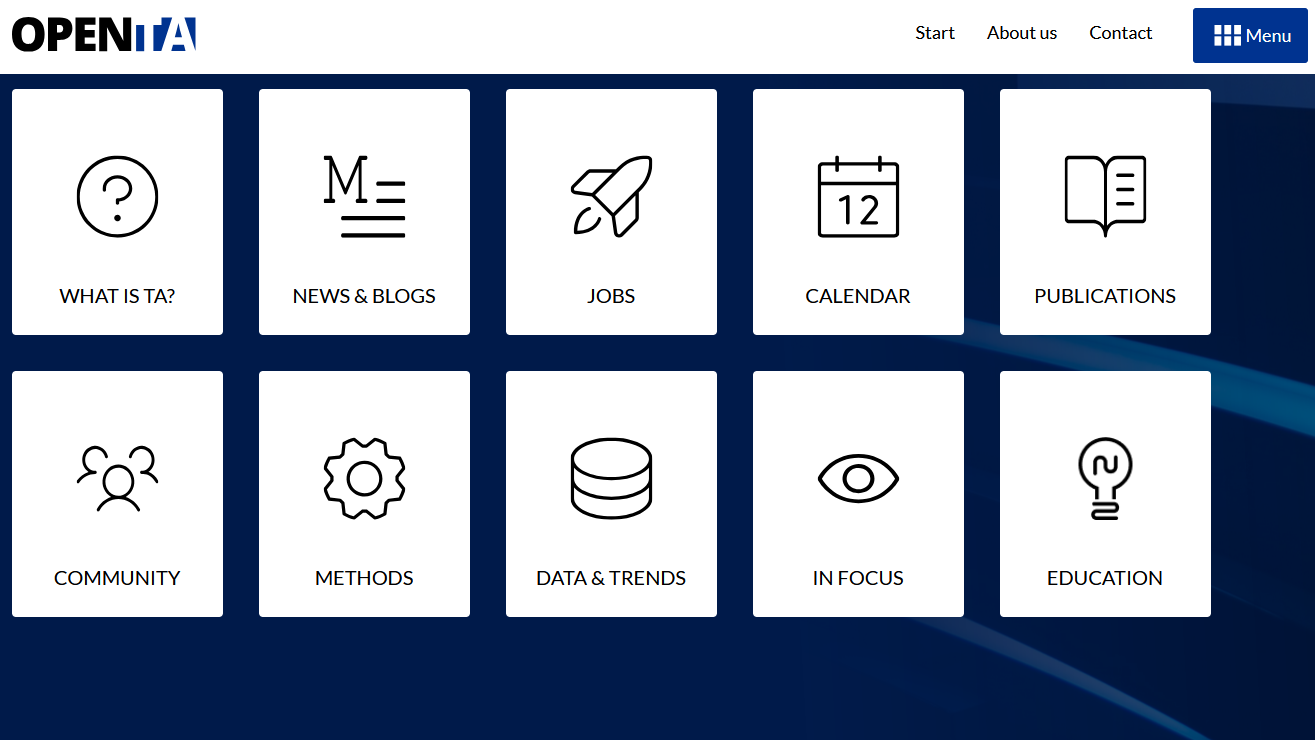Click the eye icon on the In Focus tile
The width and height of the screenshot is (1315, 740).
tap(858, 478)
